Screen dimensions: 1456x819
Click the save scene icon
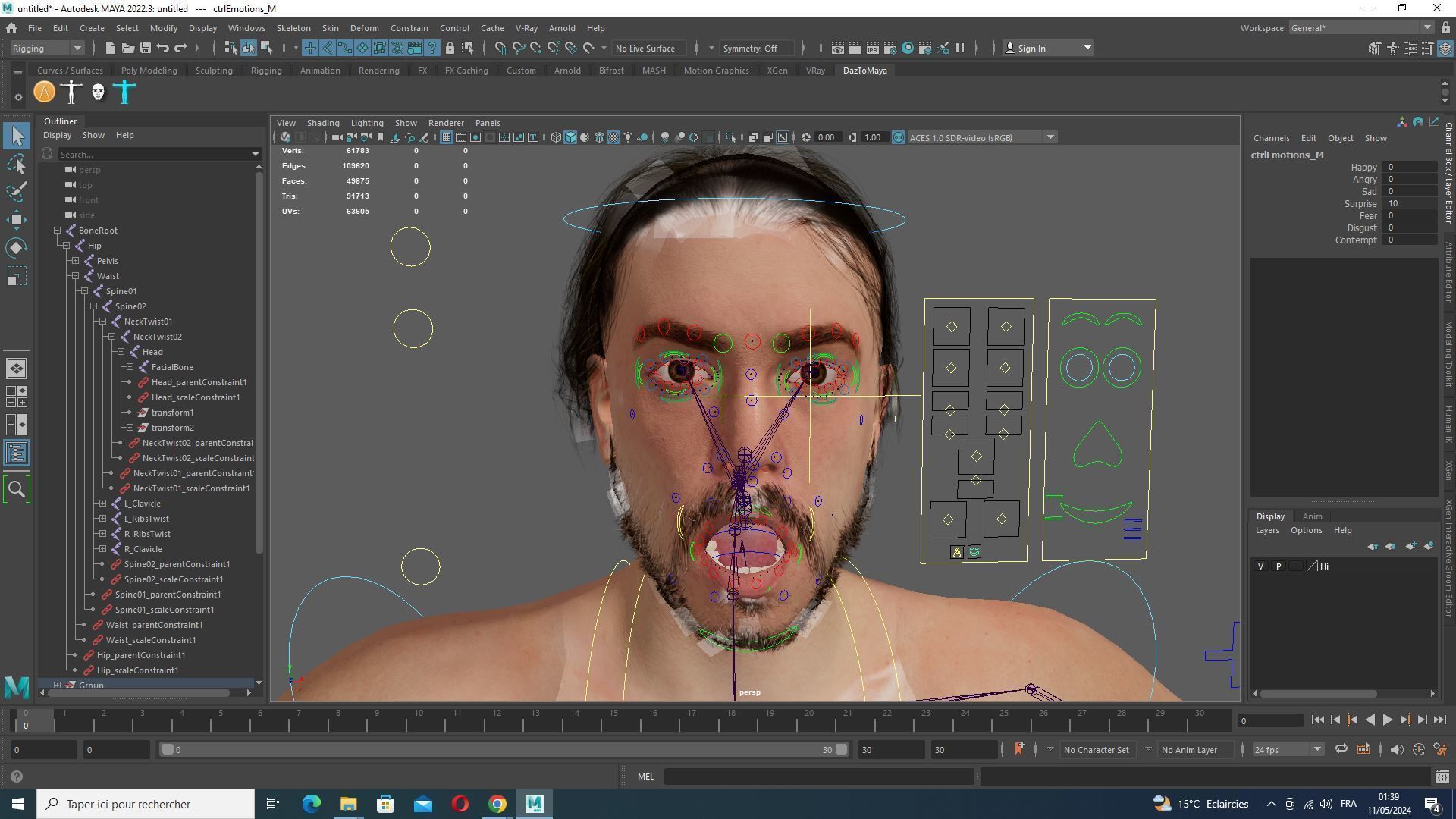click(145, 49)
